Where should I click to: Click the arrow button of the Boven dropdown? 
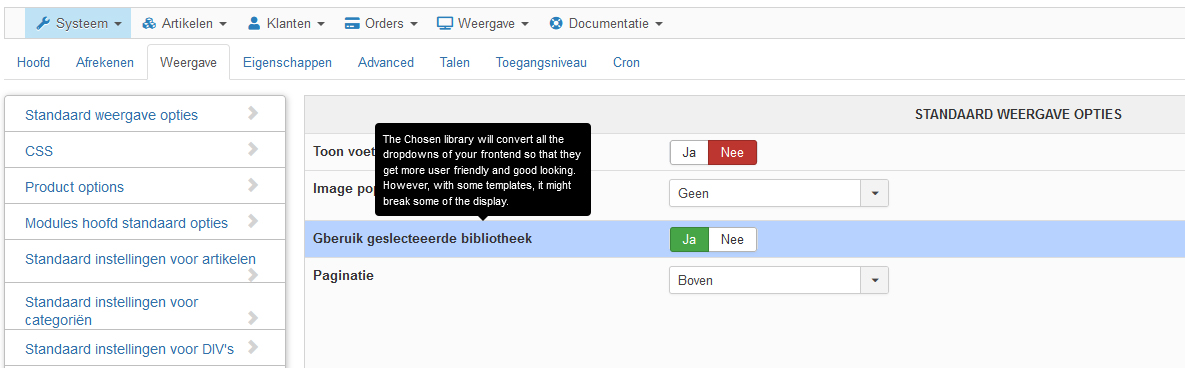click(x=875, y=280)
